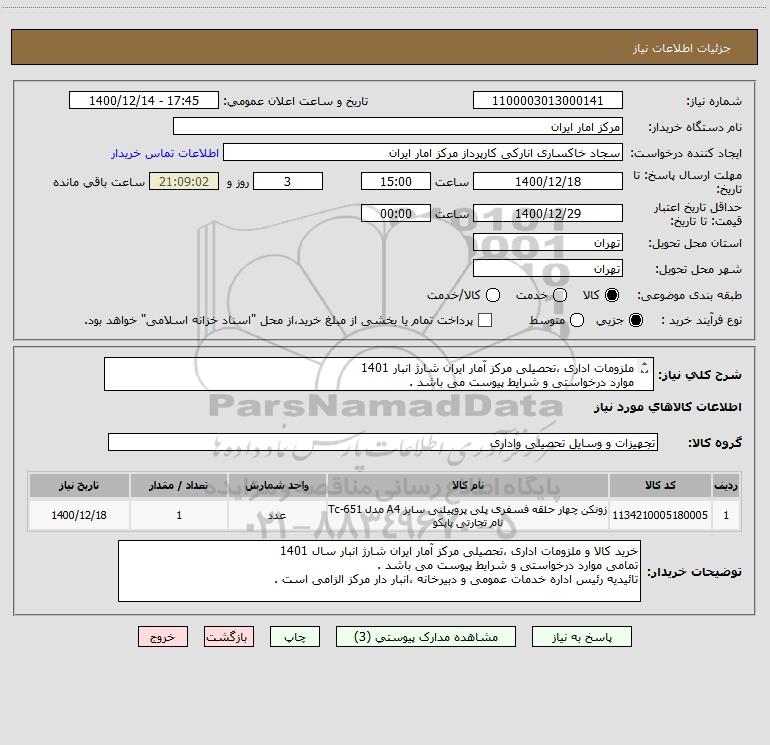Click the اطلاعات کالاهای مورد نیاز heading
Image resolution: width=770 pixels, height=745 pixels.
[668, 407]
